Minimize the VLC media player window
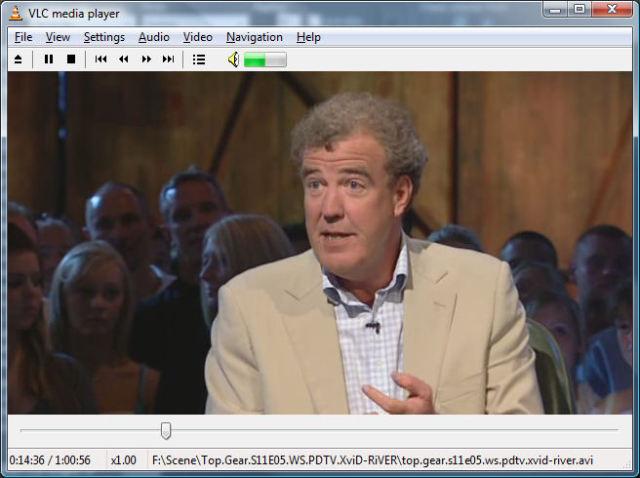 556,9
